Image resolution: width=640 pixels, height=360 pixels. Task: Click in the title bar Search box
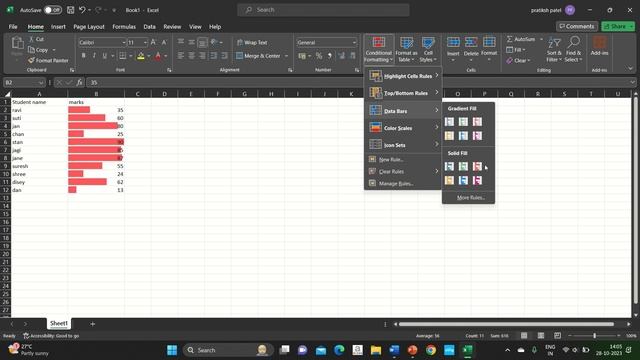(x=323, y=10)
